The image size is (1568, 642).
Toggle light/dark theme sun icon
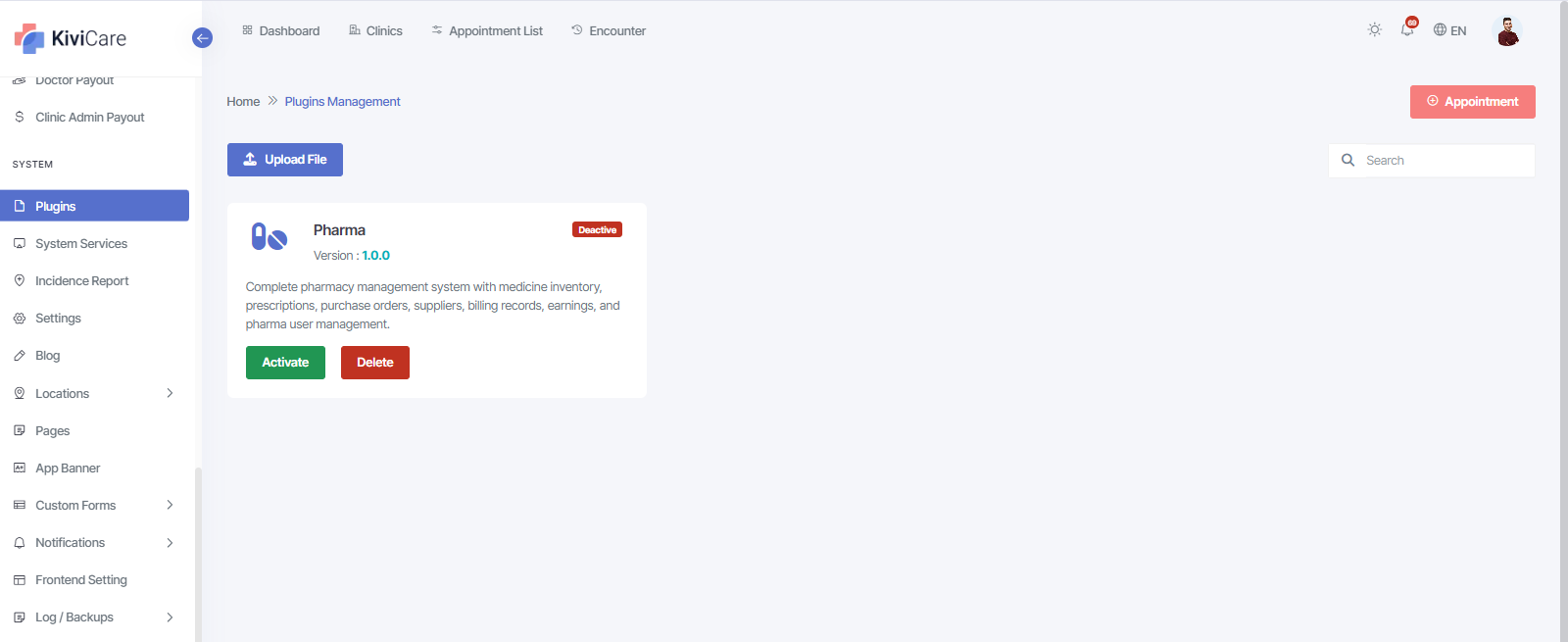(x=1374, y=30)
